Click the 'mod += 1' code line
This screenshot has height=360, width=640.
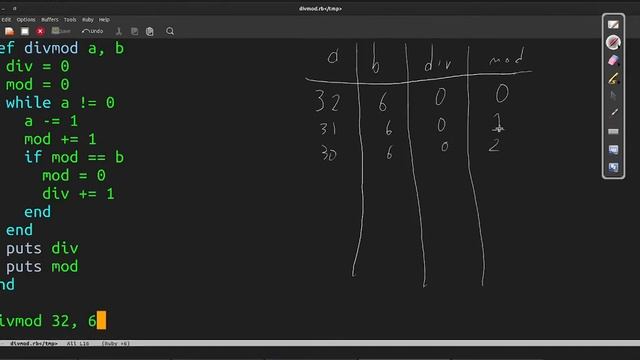60,139
